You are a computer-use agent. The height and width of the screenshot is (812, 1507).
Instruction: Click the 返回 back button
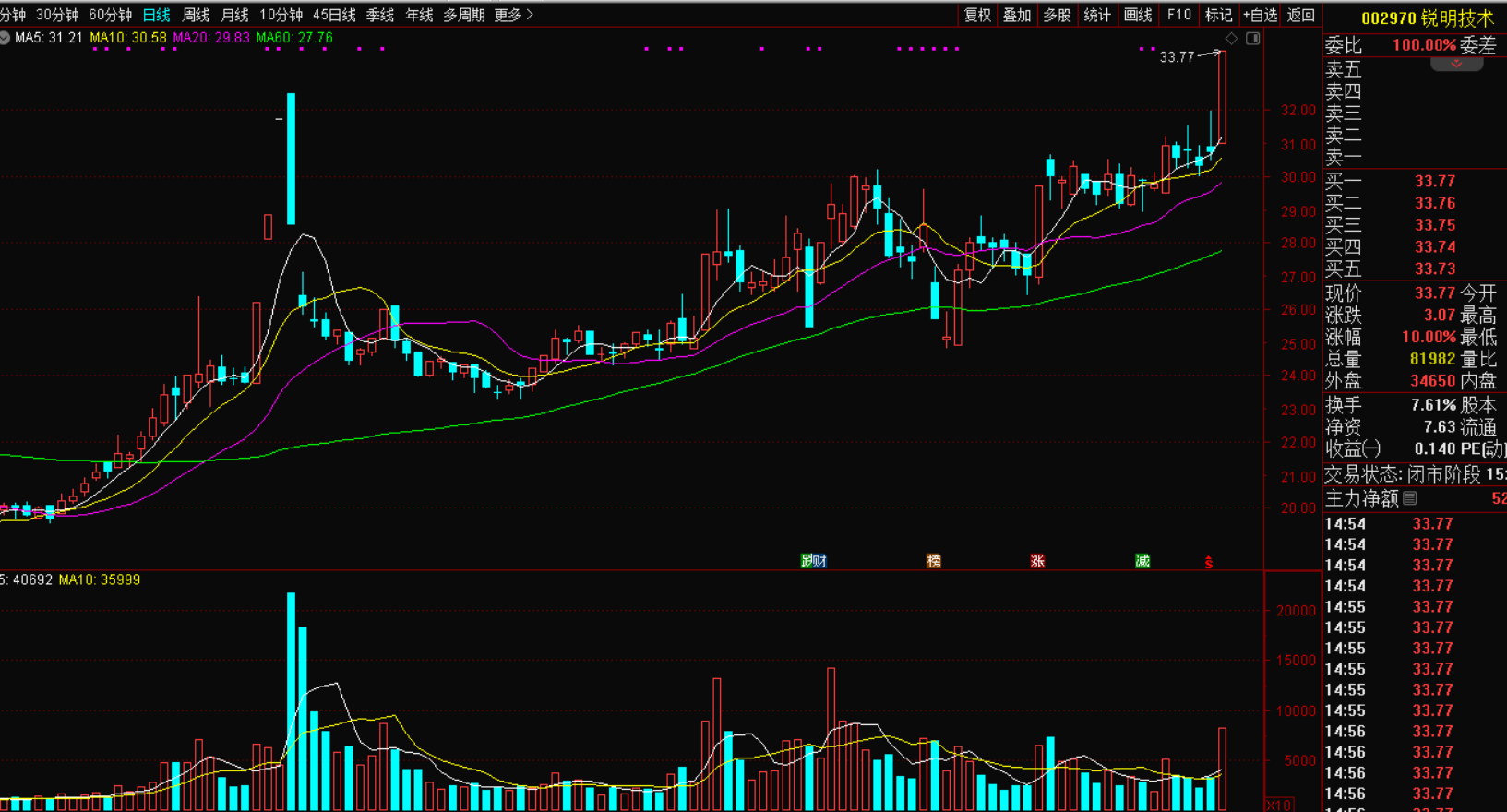point(1300,15)
